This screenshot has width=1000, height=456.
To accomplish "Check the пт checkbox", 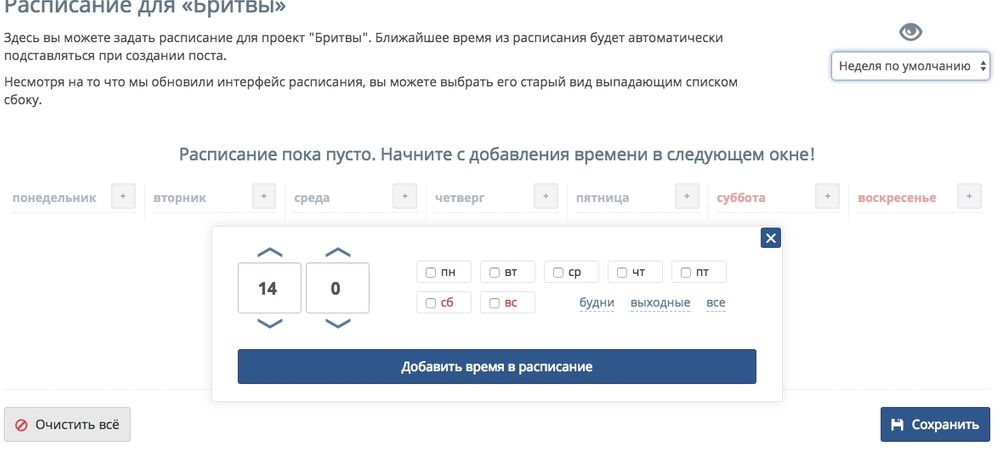I will (x=686, y=273).
